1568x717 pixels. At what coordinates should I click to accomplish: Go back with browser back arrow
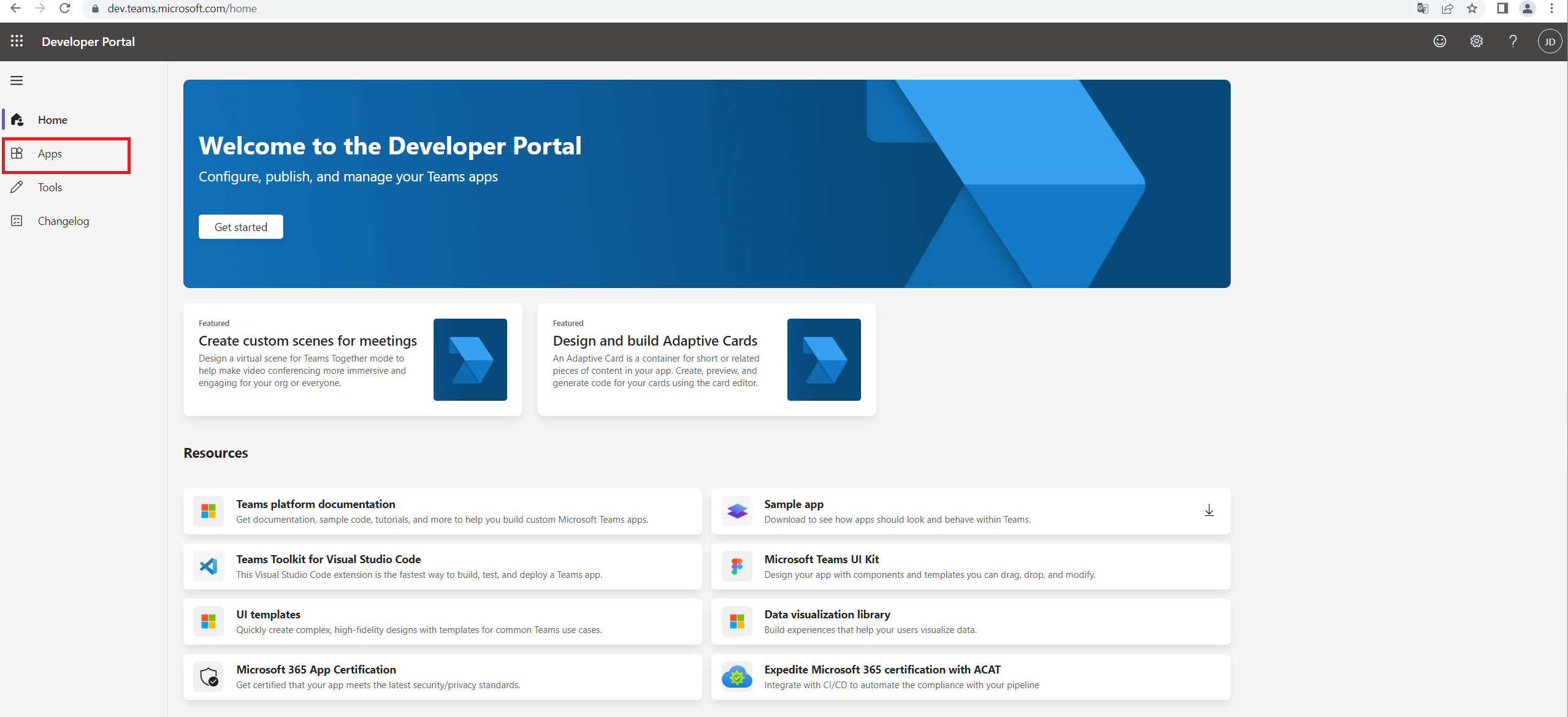(x=16, y=9)
